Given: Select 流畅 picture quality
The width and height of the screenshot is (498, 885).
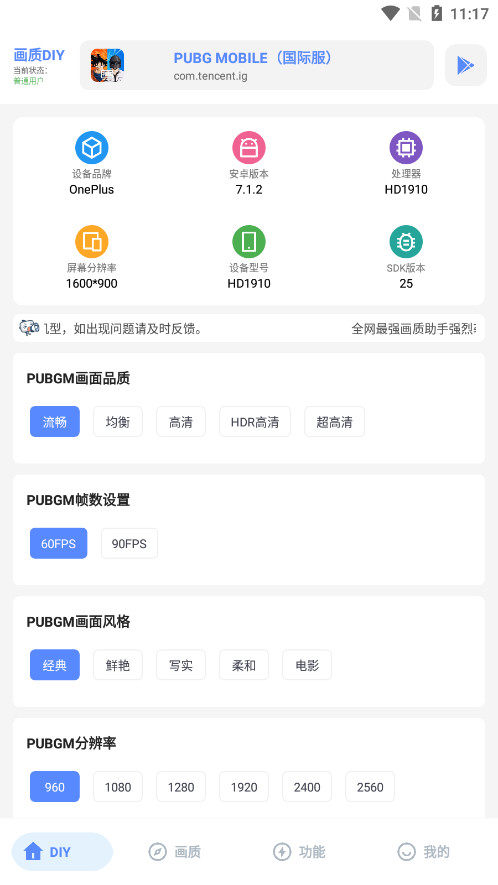Looking at the screenshot, I should click(x=55, y=422).
